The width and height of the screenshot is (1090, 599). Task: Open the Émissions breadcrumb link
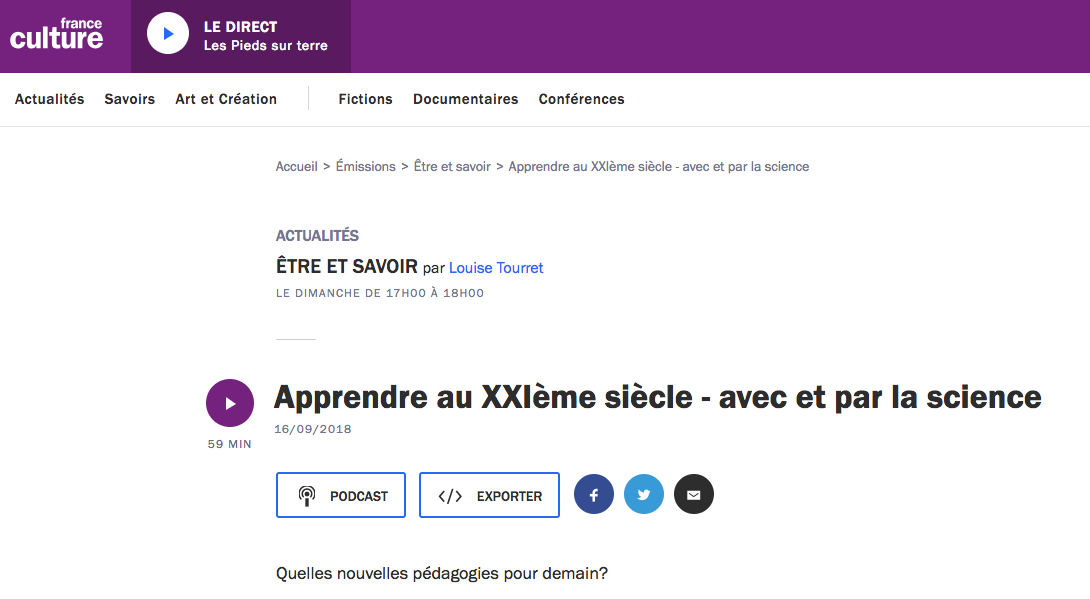pos(366,167)
